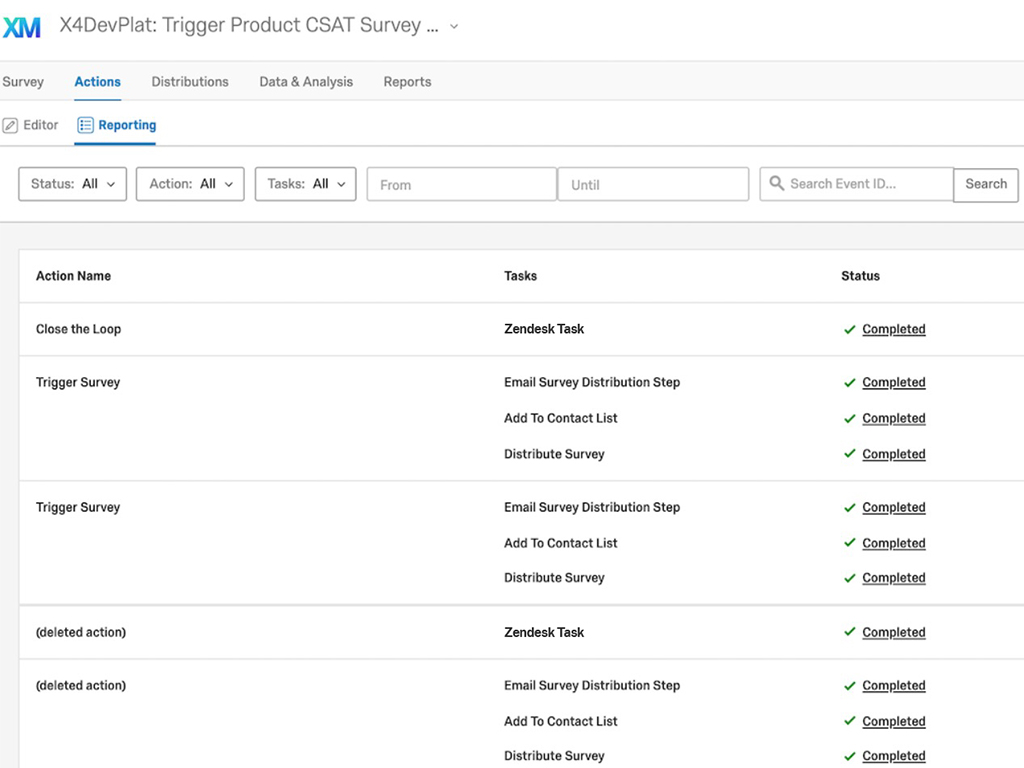Open the Status filter dropdown
This screenshot has height=768, width=1024.
[71, 184]
